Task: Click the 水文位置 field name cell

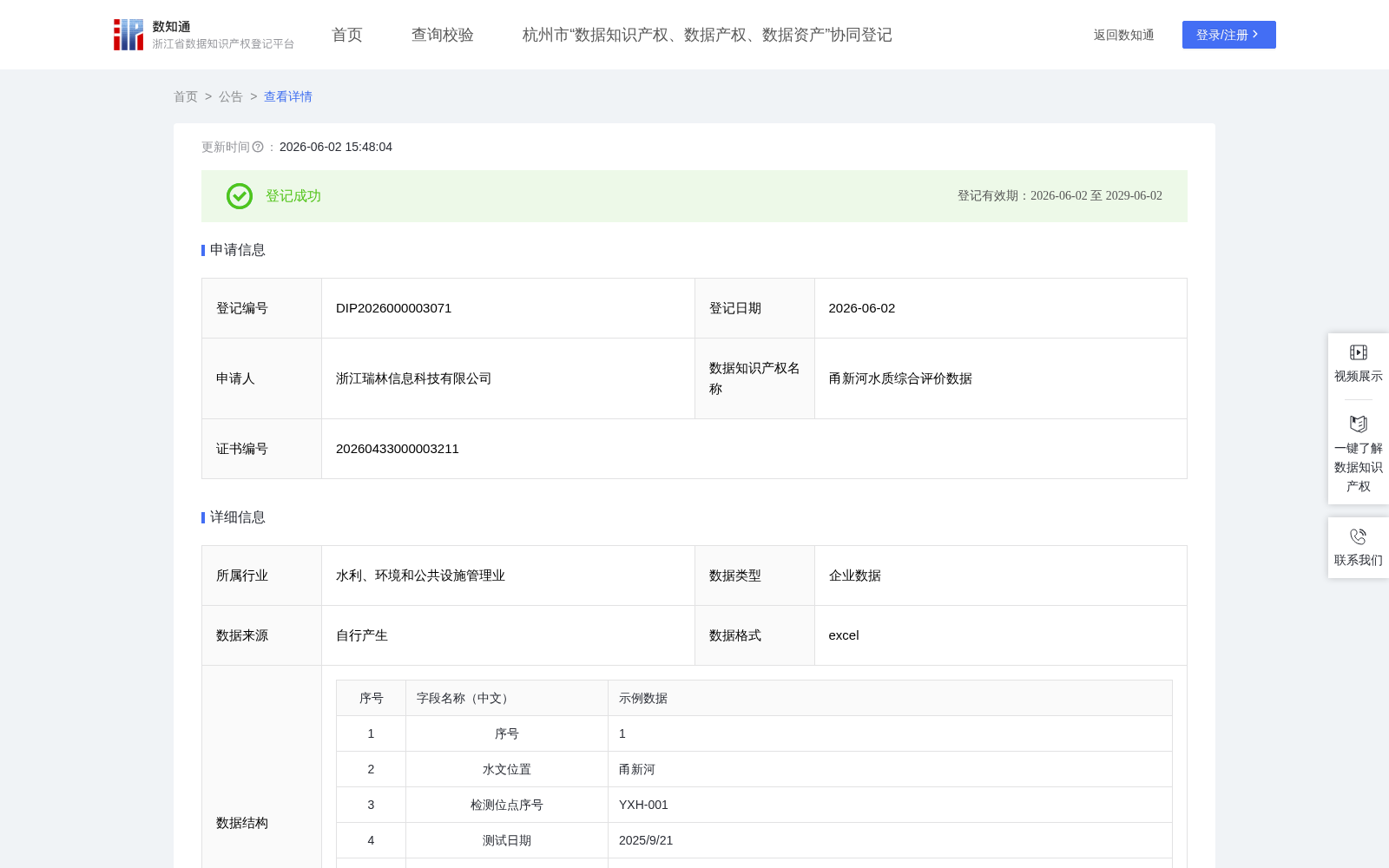Action: 507,769
